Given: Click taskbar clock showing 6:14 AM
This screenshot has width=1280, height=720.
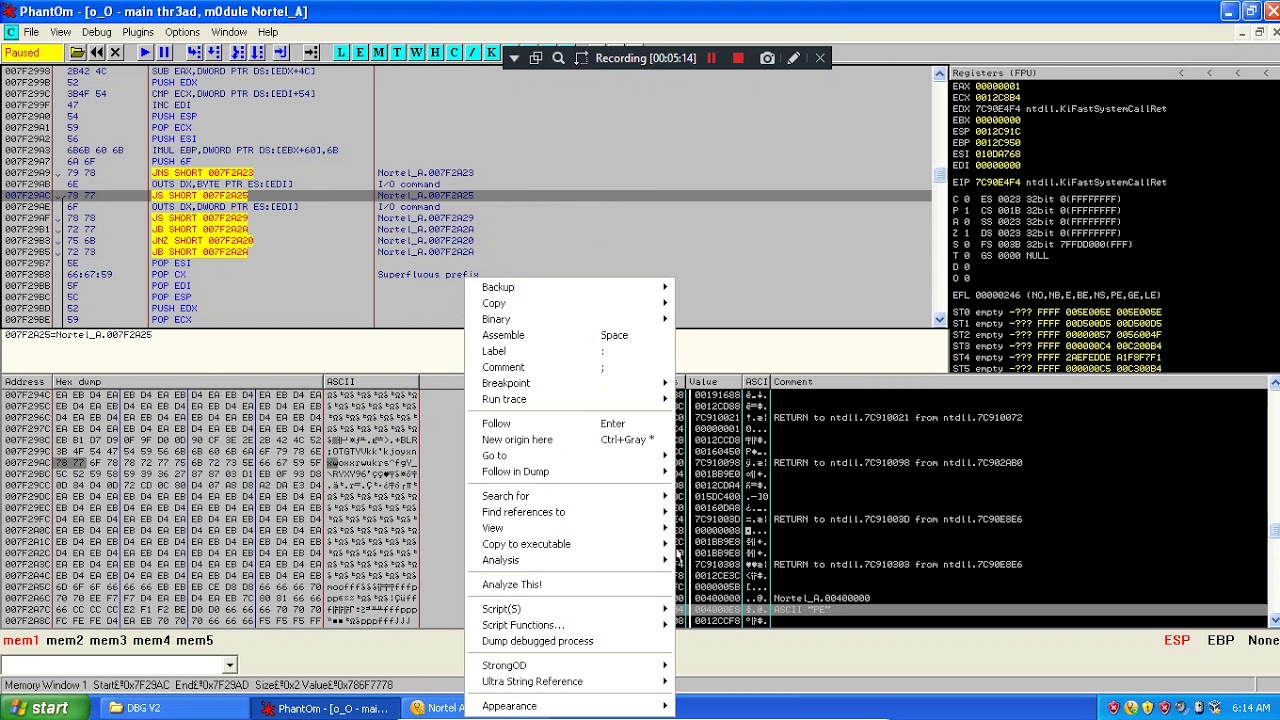Looking at the screenshot, I should click(1250, 708).
